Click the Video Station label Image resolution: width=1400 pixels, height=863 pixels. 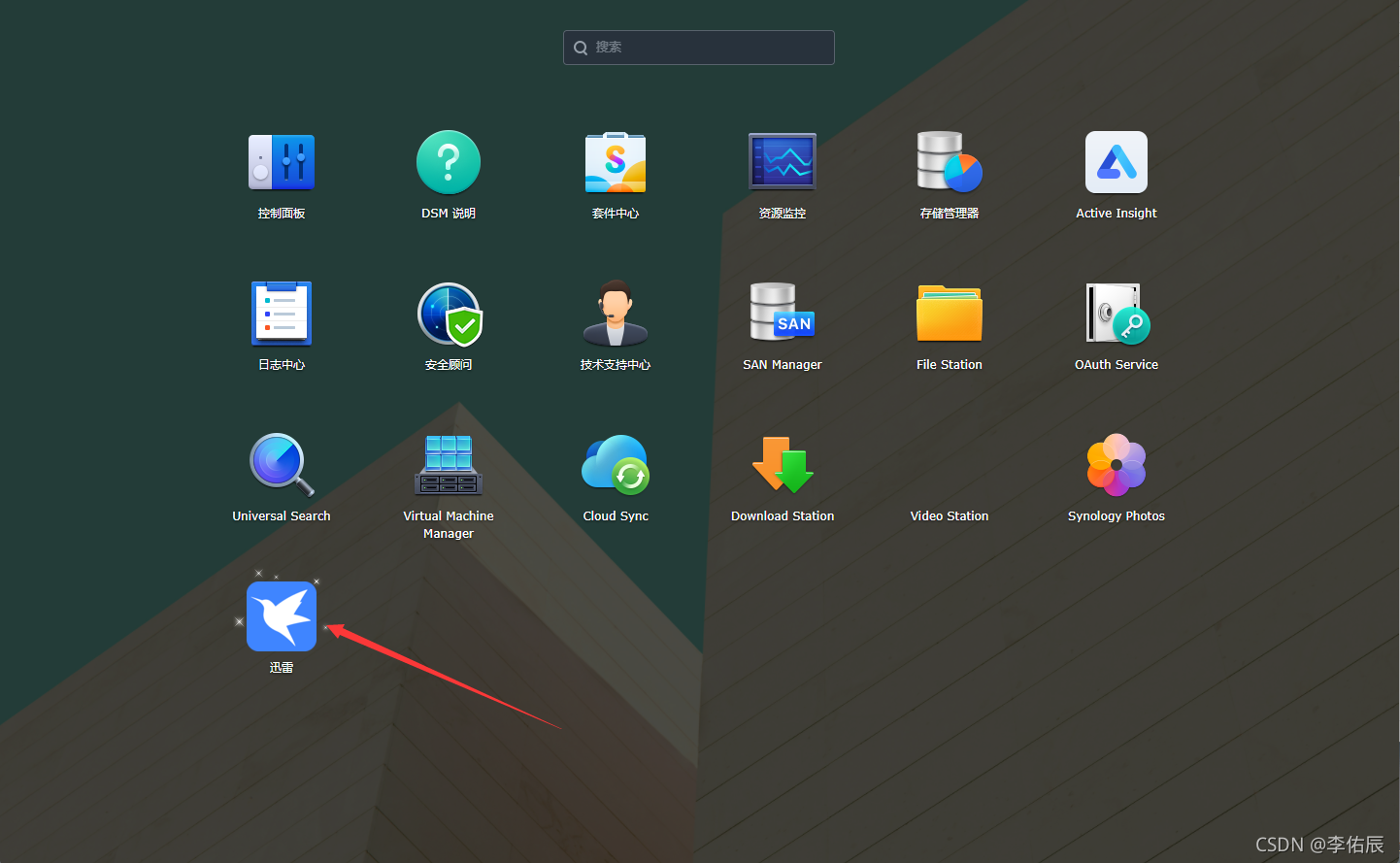point(950,516)
